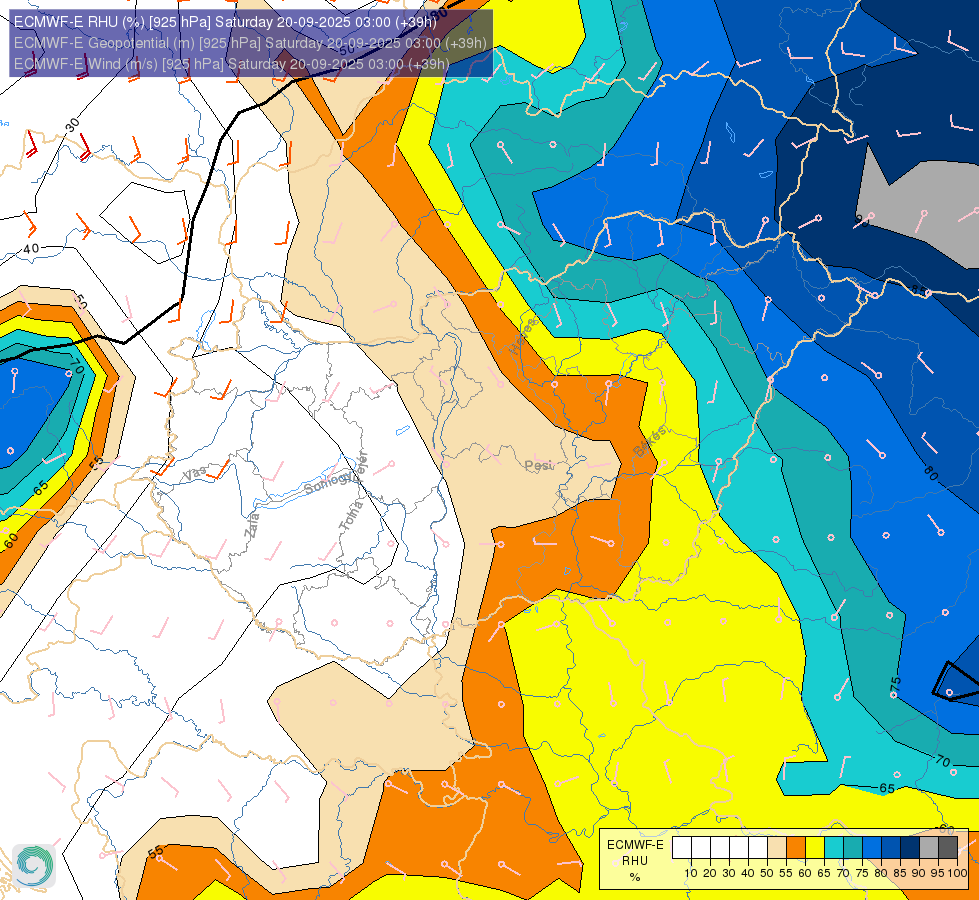Click the cyan 65-70 legend swatch

click(x=834, y=848)
